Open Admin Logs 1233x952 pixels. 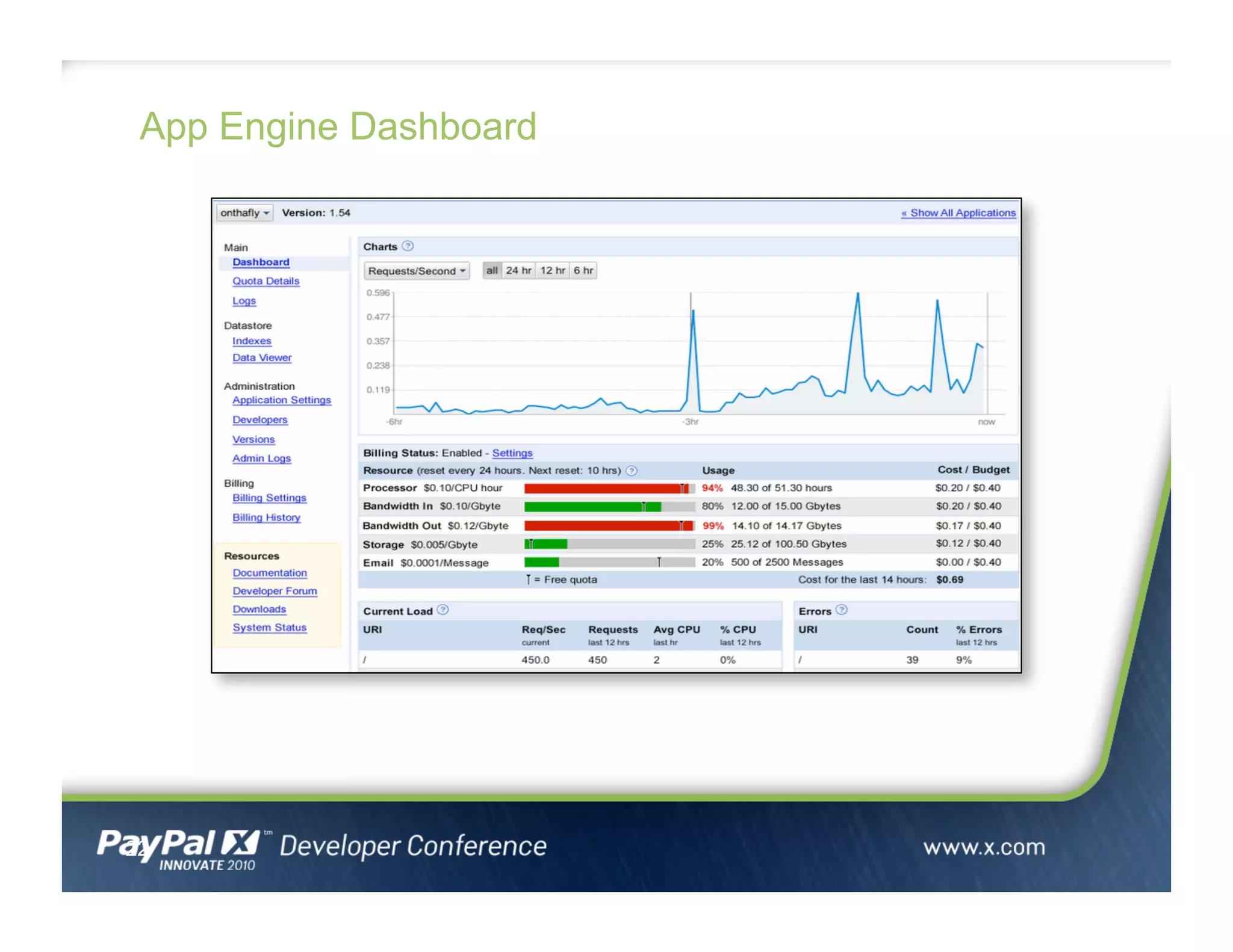click(x=261, y=459)
